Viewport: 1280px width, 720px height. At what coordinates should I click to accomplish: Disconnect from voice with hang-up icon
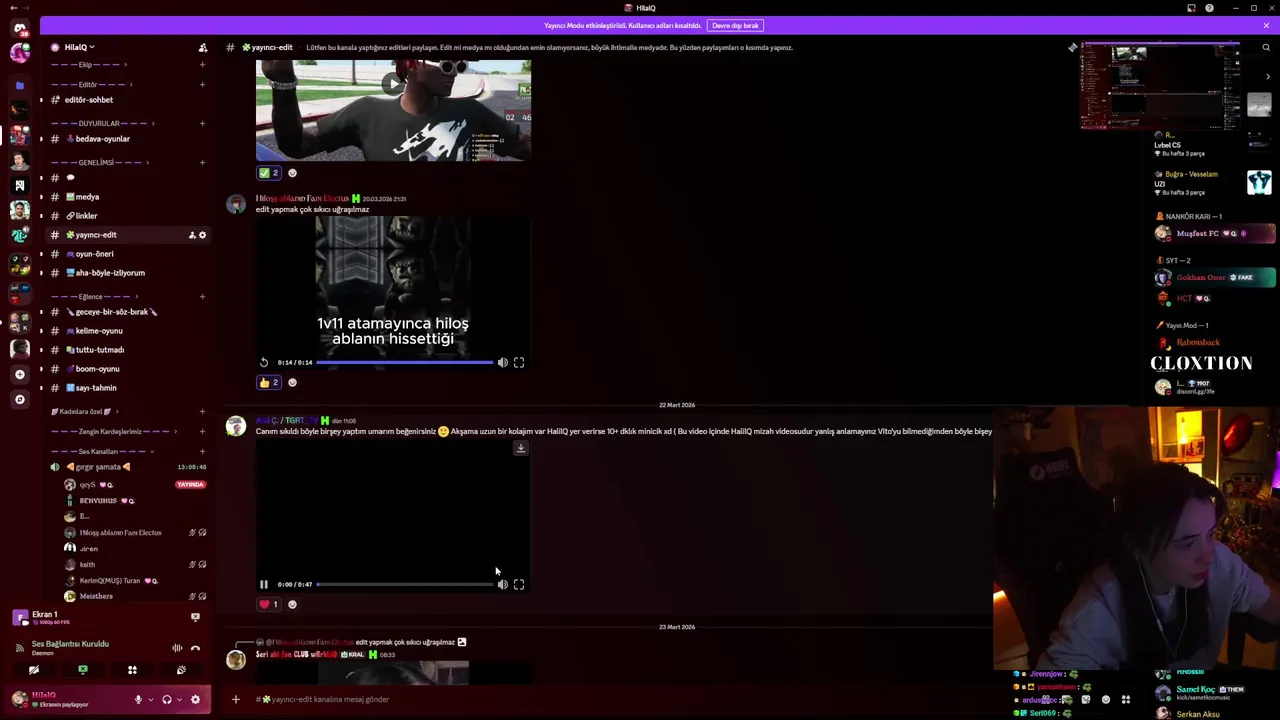point(195,648)
